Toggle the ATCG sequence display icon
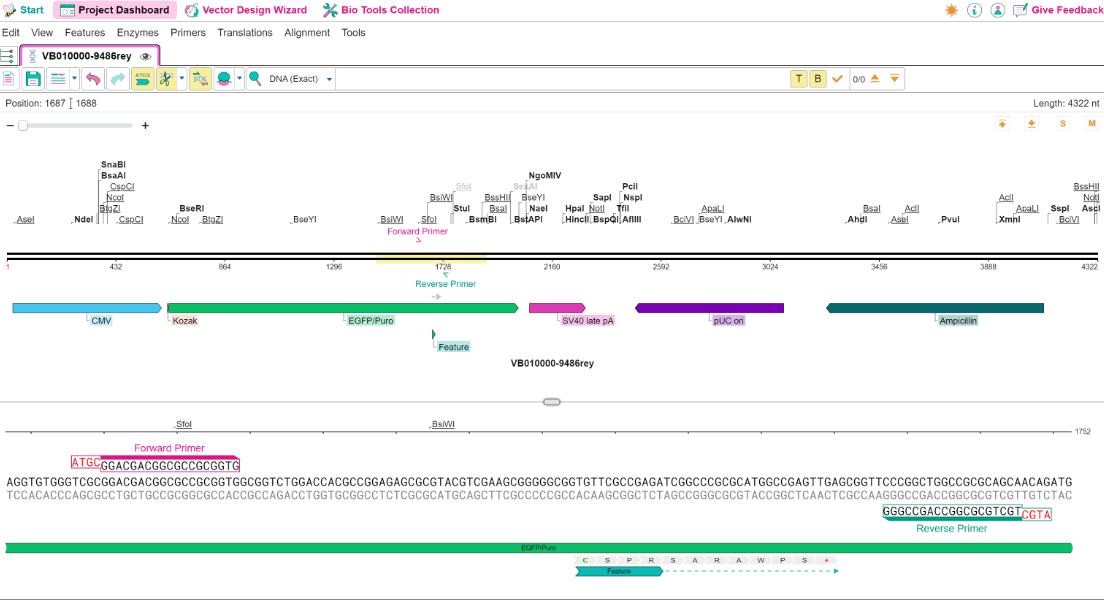 click(x=142, y=79)
